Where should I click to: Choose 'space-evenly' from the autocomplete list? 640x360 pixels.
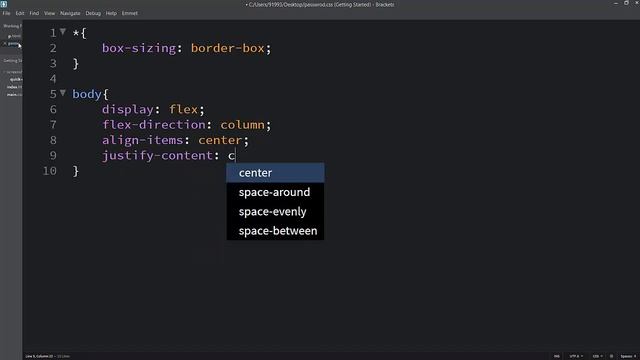[x=276, y=211]
